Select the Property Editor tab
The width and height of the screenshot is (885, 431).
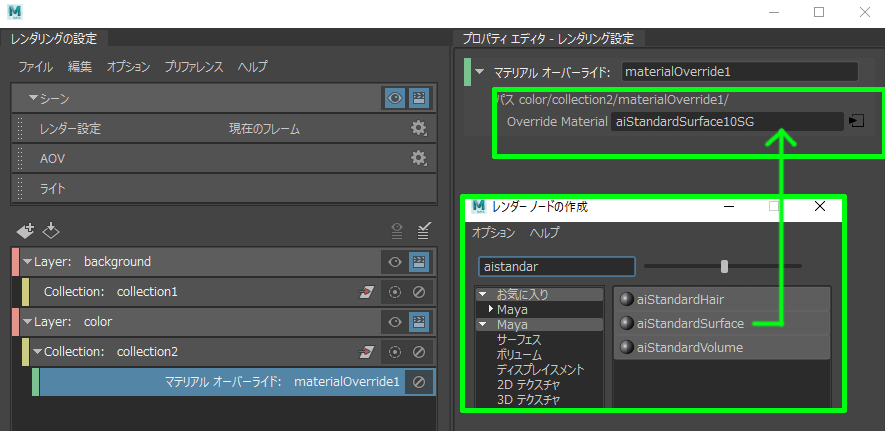[548, 39]
